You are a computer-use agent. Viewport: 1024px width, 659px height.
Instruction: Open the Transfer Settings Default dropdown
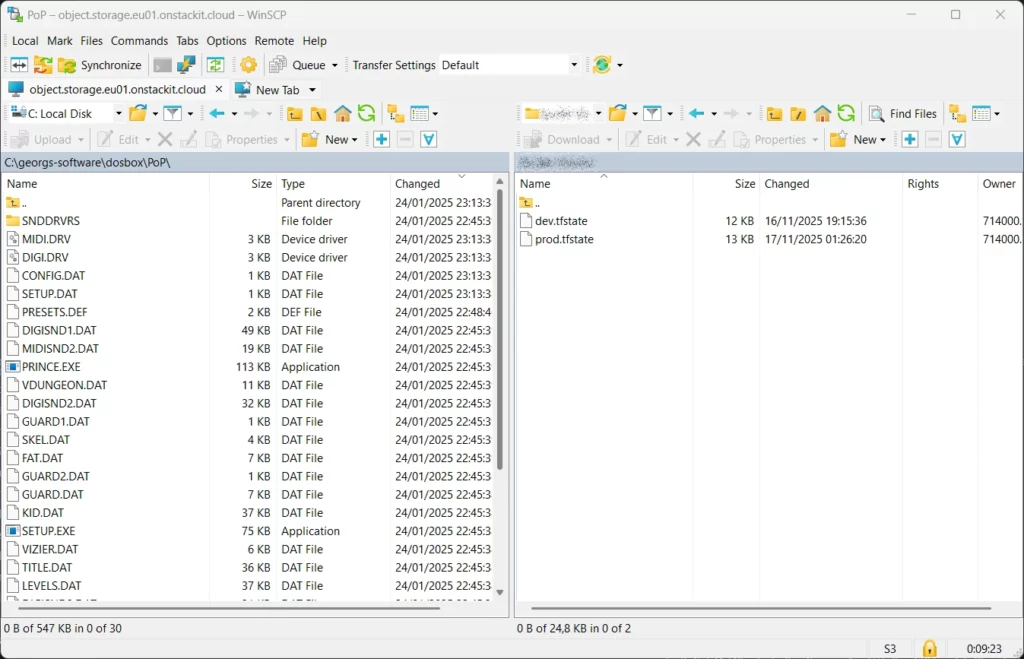[x=575, y=67]
